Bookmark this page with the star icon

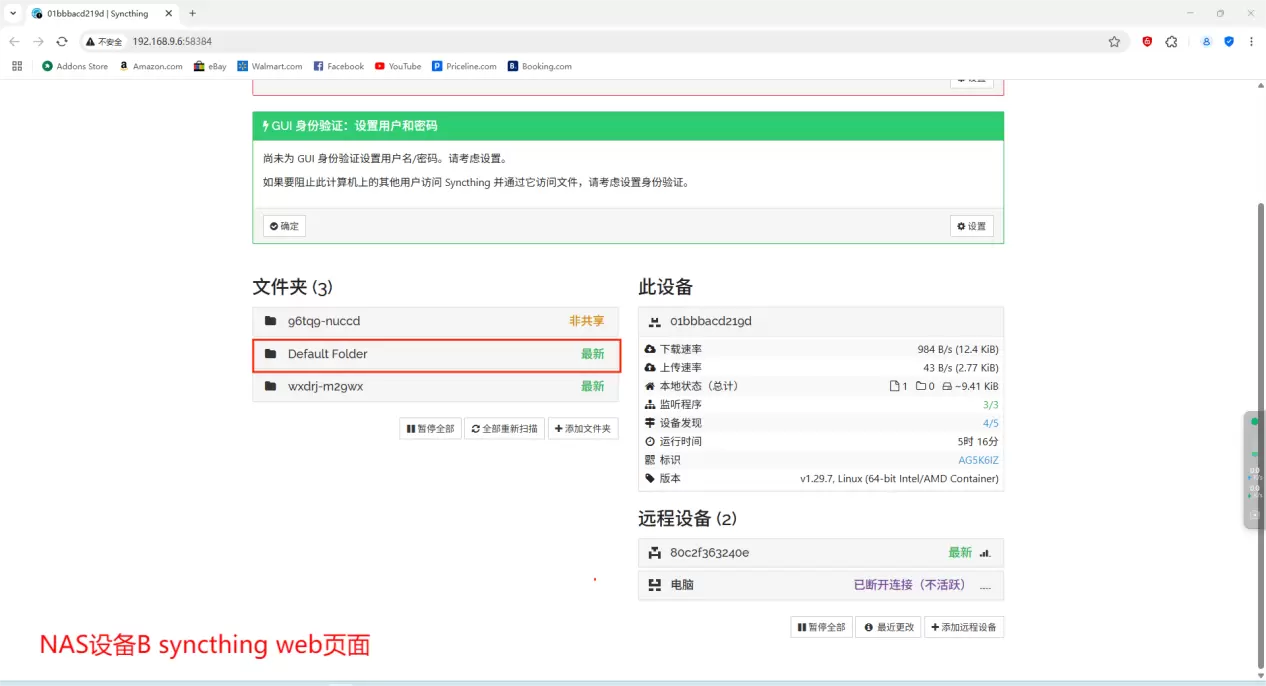point(1114,42)
